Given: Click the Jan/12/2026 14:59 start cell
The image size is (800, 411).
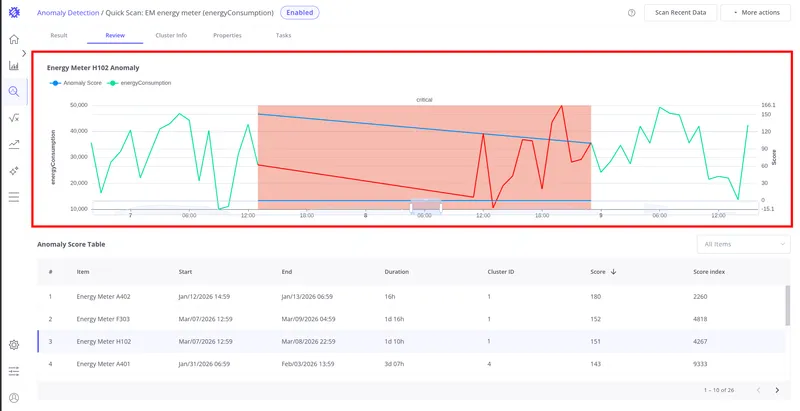Looking at the screenshot, I should tap(204, 296).
